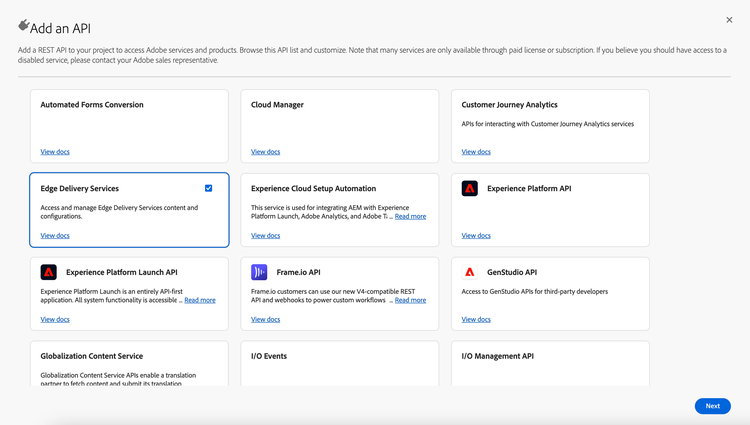This screenshot has width=750, height=425.
Task: Click Next to continue
Action: point(713,406)
